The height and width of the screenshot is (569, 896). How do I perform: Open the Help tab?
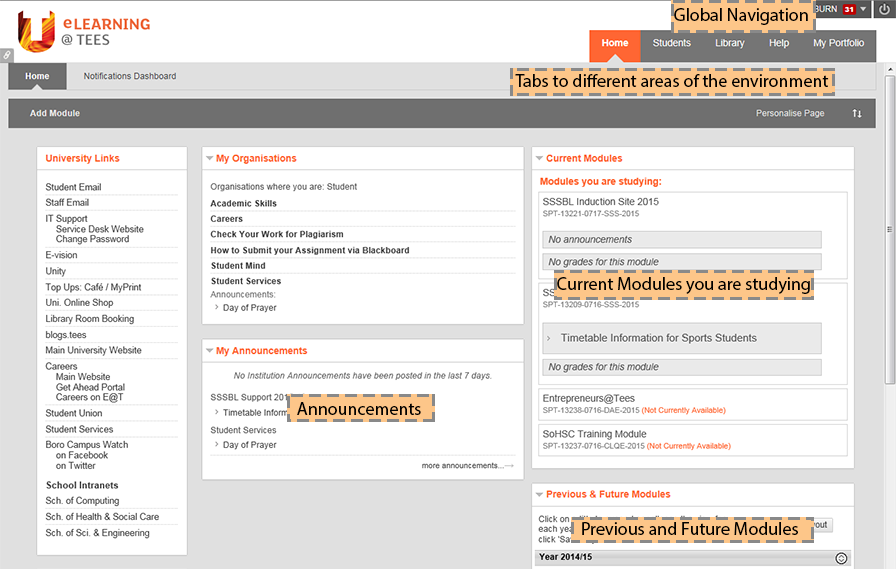coord(779,43)
